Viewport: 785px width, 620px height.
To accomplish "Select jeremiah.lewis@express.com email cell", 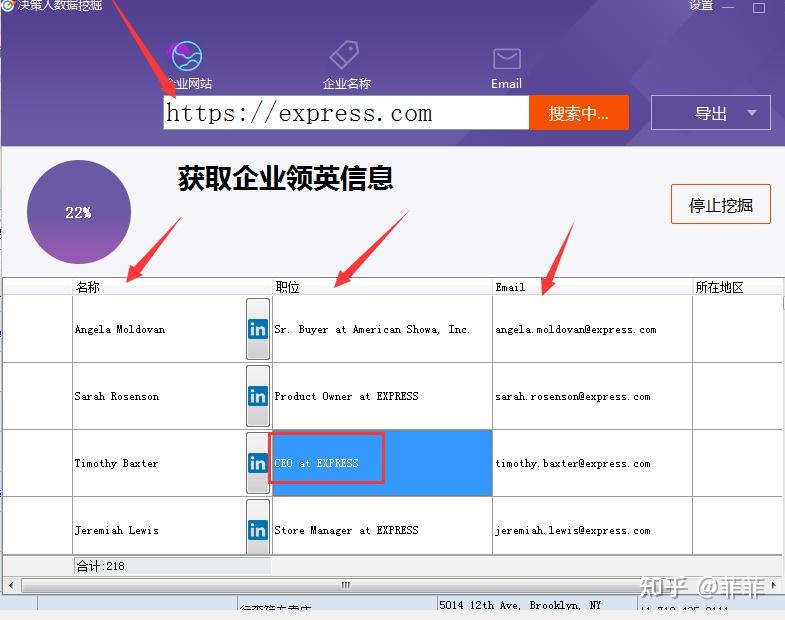I will click(x=593, y=526).
